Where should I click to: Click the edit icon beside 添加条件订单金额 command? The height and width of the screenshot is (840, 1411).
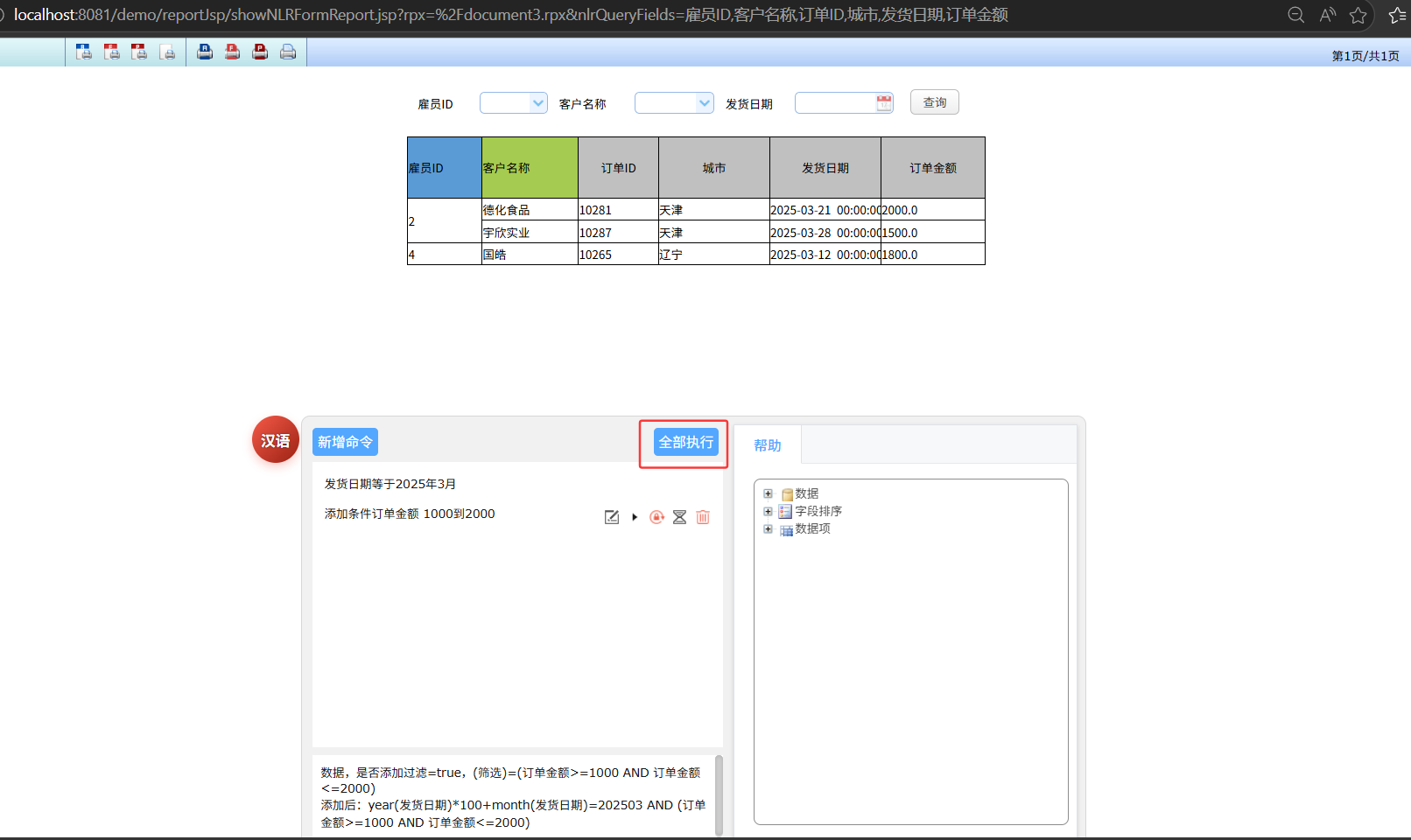pos(612,517)
